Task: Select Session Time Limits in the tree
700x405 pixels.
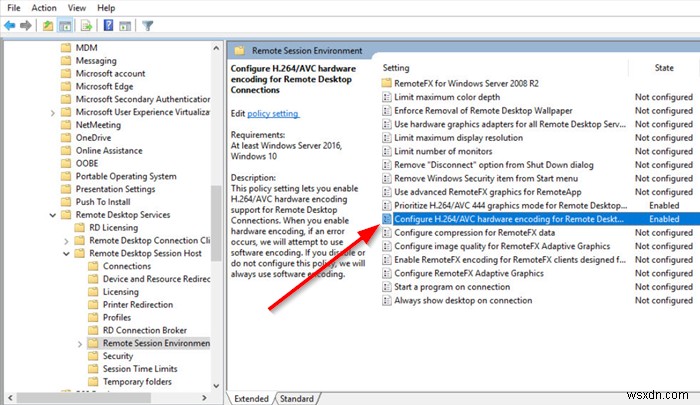Action: point(140,369)
